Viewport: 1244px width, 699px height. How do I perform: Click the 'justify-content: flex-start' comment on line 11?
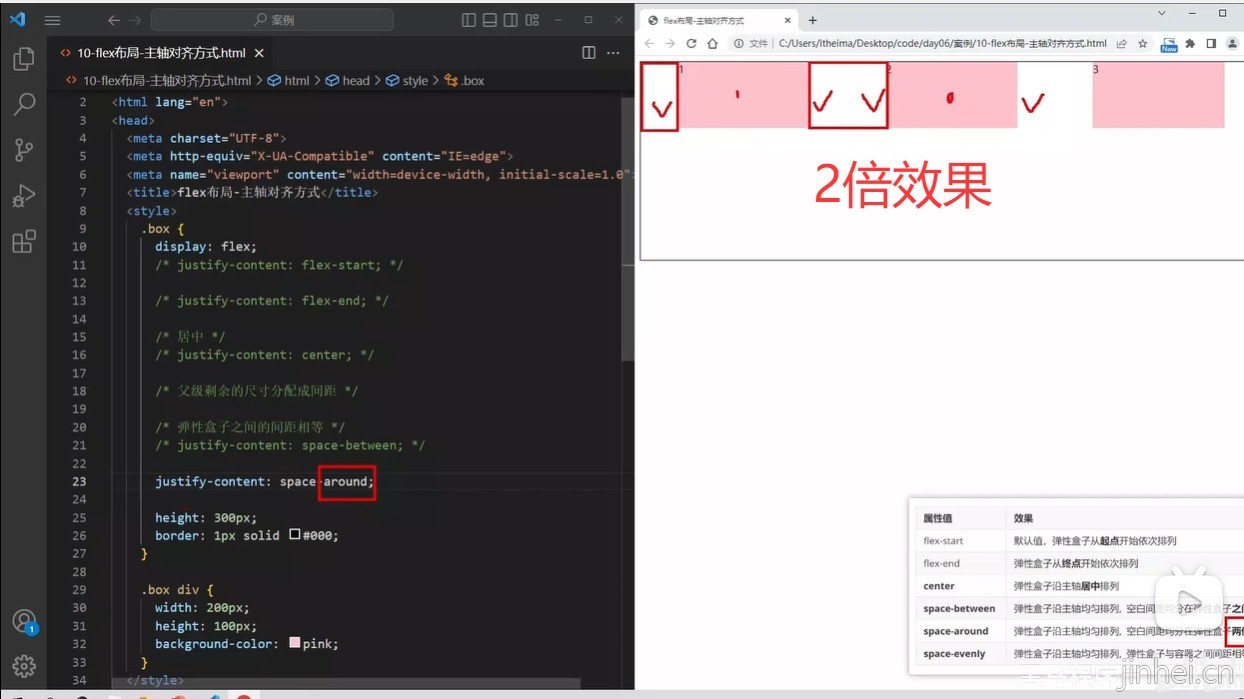(280, 265)
